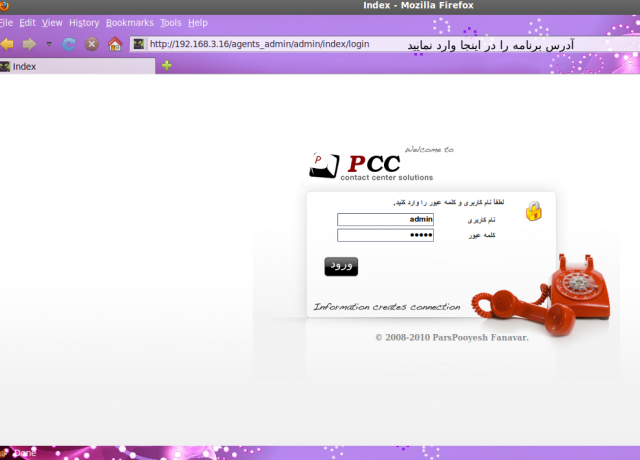This screenshot has width=640, height=460.
Task: Reload the page with the refresh icon
Action: [69, 44]
